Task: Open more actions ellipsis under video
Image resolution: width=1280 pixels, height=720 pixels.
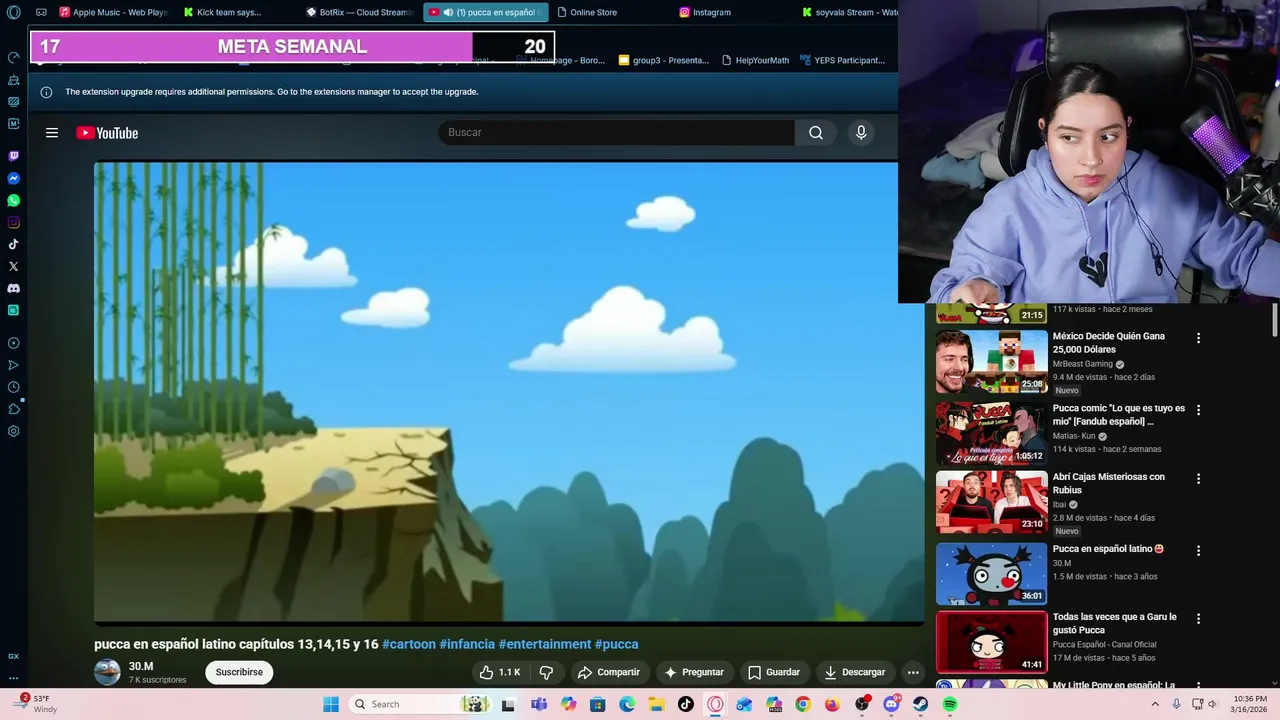Action: coord(913,672)
